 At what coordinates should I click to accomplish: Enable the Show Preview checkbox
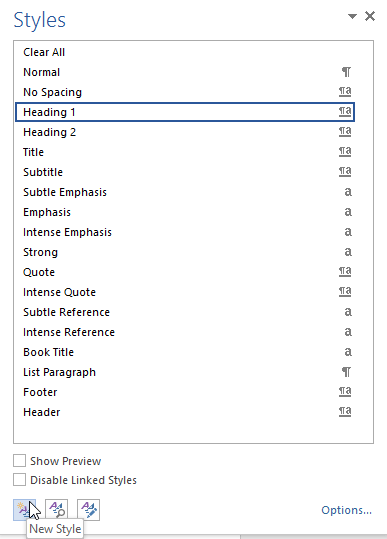(20, 461)
